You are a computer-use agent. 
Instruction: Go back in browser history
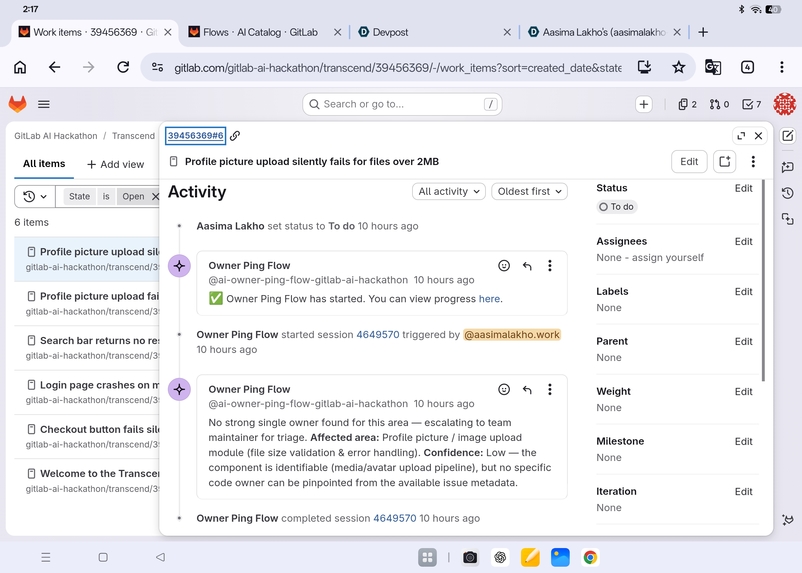pos(55,67)
